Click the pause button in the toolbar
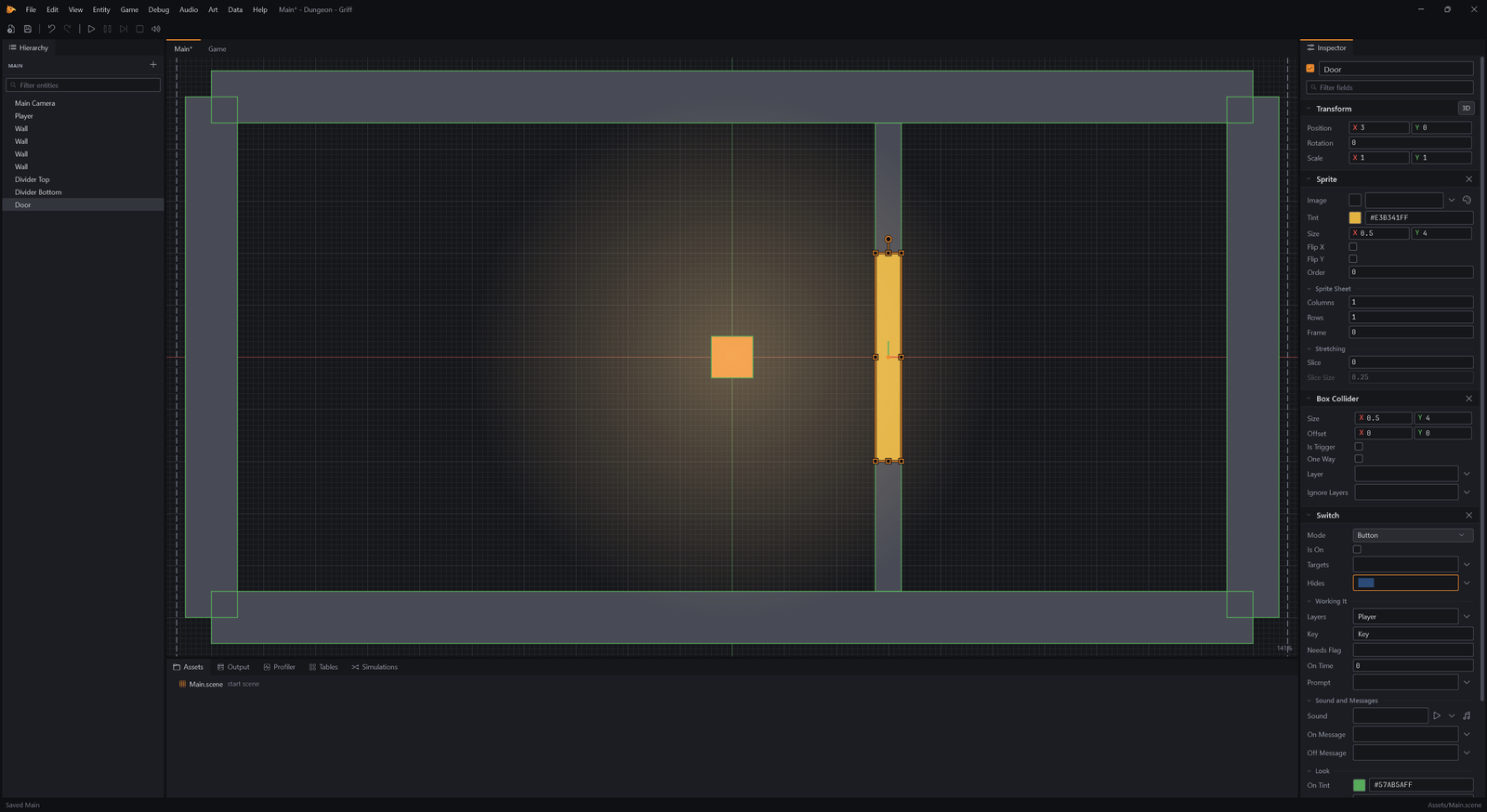 pyautogui.click(x=107, y=29)
